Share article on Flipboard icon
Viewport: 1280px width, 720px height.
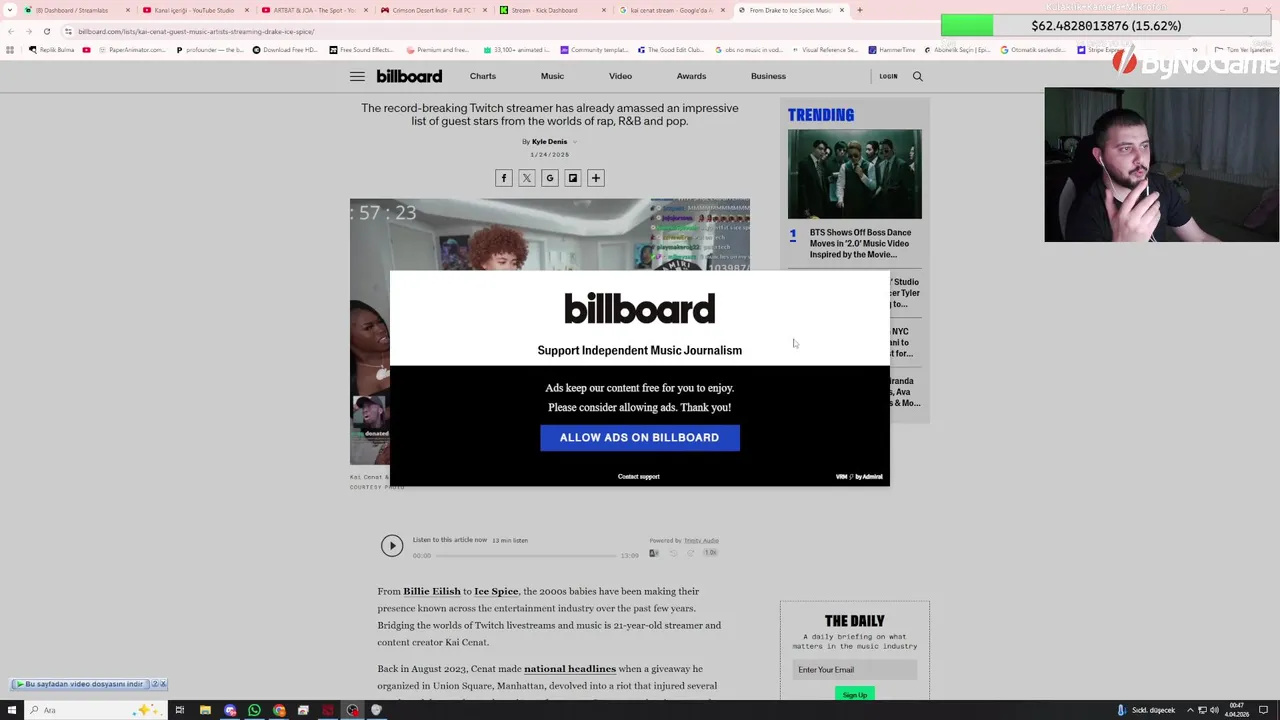tap(573, 178)
